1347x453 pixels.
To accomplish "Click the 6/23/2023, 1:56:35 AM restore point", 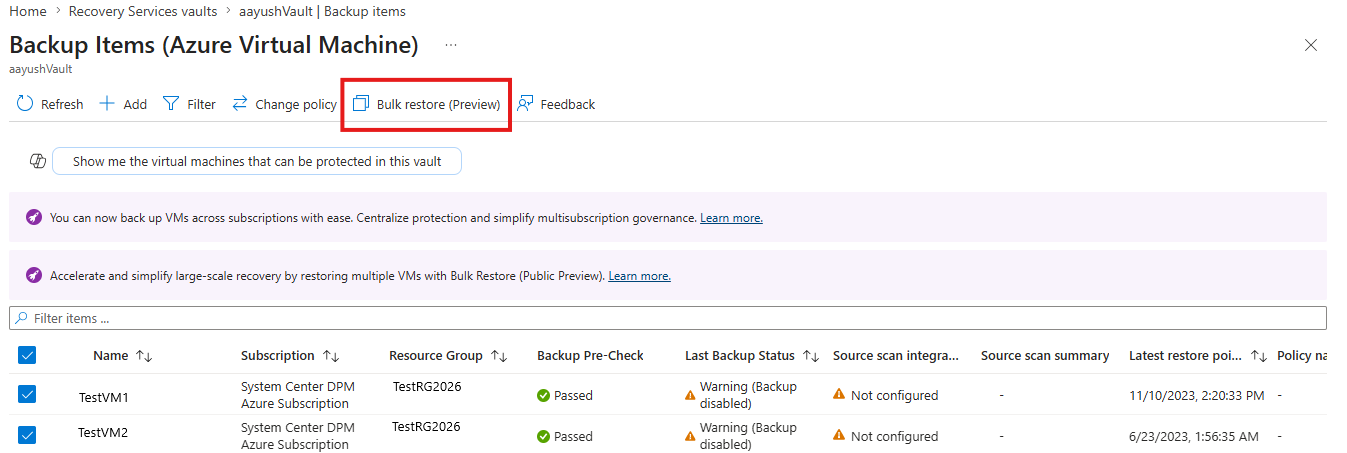I will (1192, 436).
